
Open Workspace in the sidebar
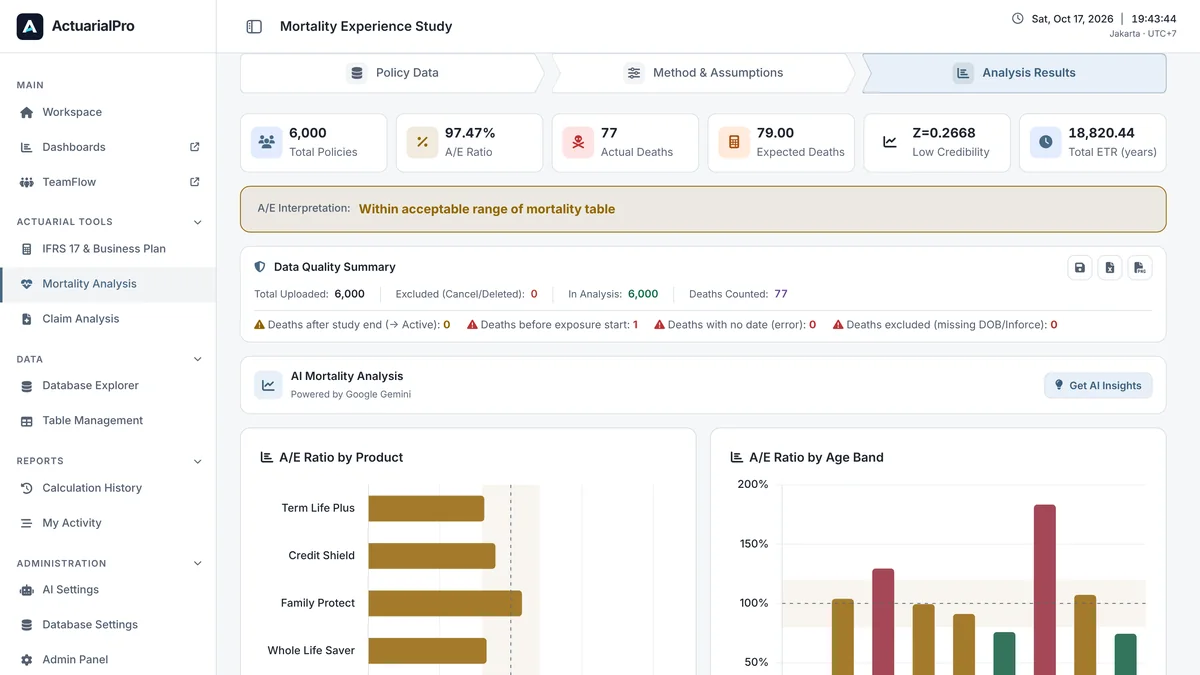(108, 112)
